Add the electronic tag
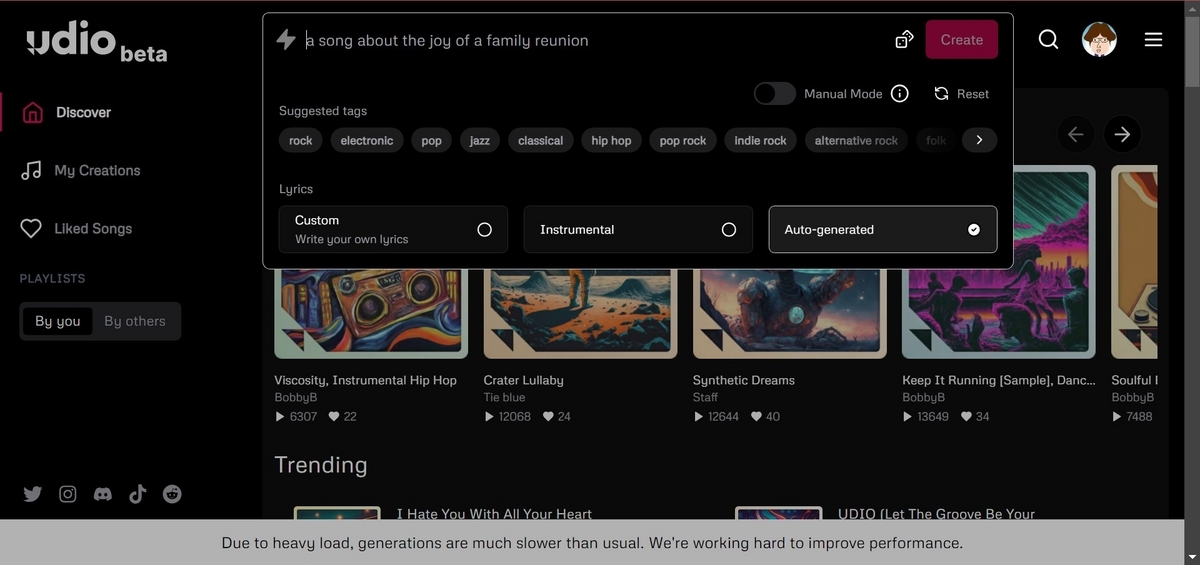Screen dimensions: 1200x565 367,140
